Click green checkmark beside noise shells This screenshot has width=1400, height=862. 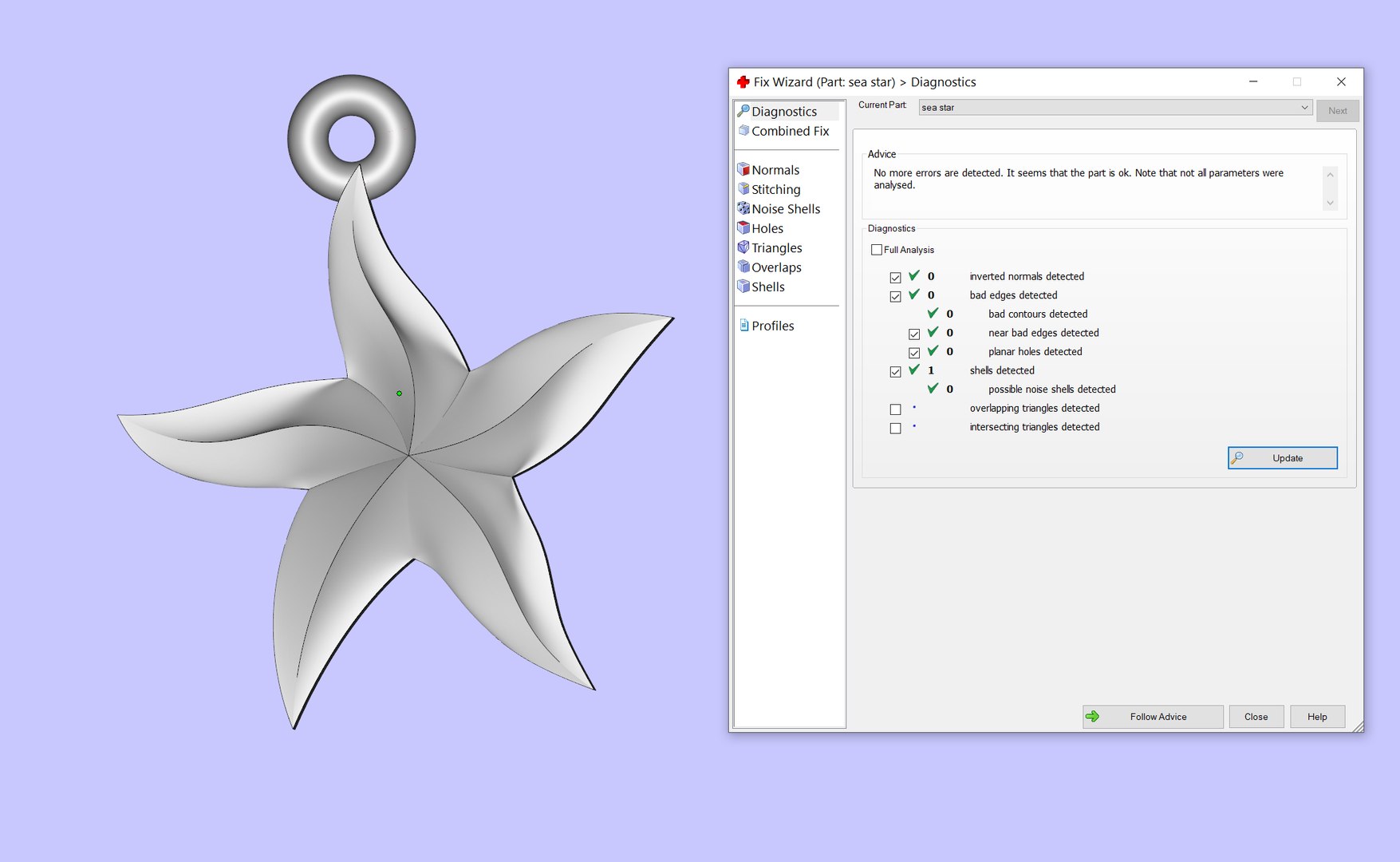click(933, 388)
